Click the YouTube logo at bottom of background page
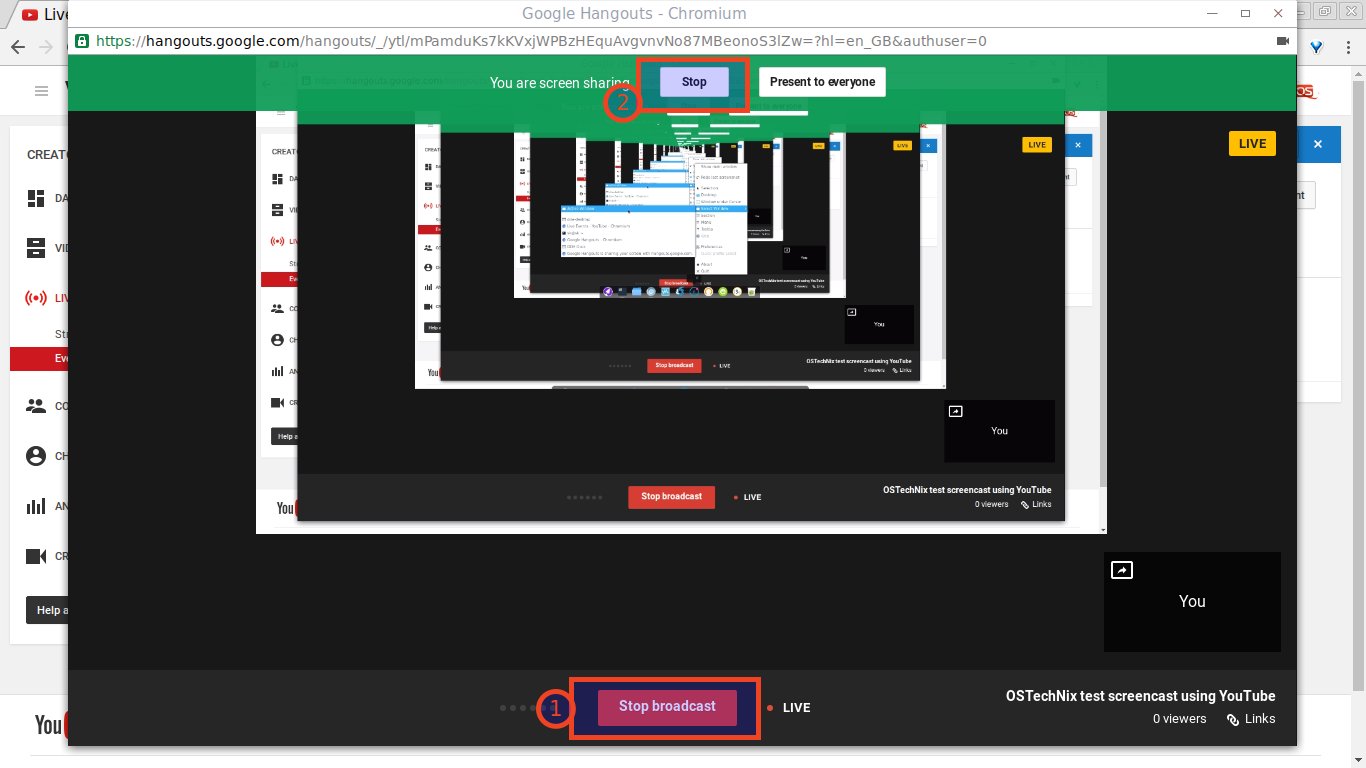1366x768 pixels. click(x=50, y=724)
